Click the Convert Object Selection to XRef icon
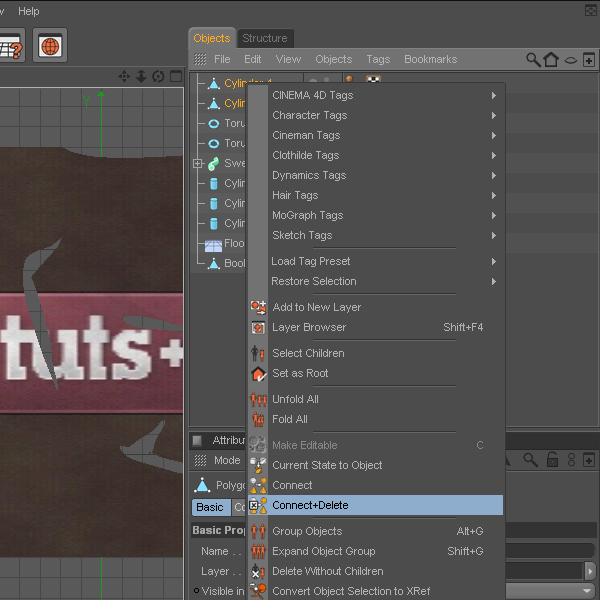The image size is (600, 600). 258,591
